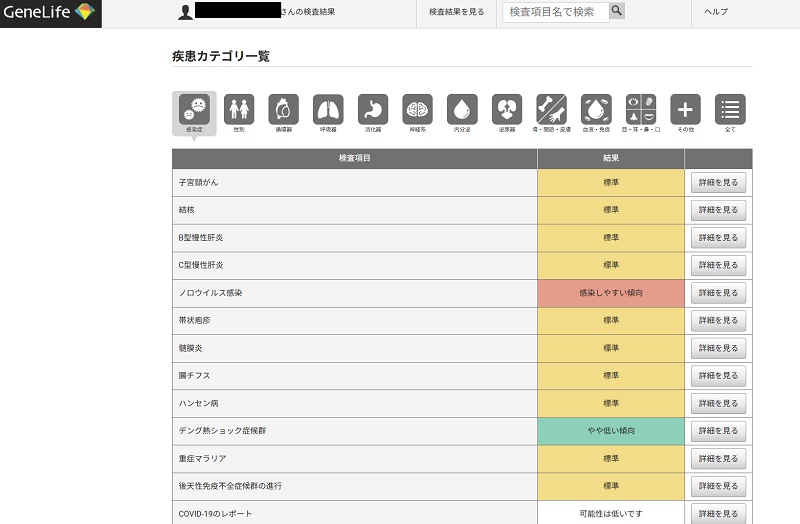Click the 検査項目名で検索 search field
Image resolution: width=800 pixels, height=524 pixels.
click(x=556, y=12)
